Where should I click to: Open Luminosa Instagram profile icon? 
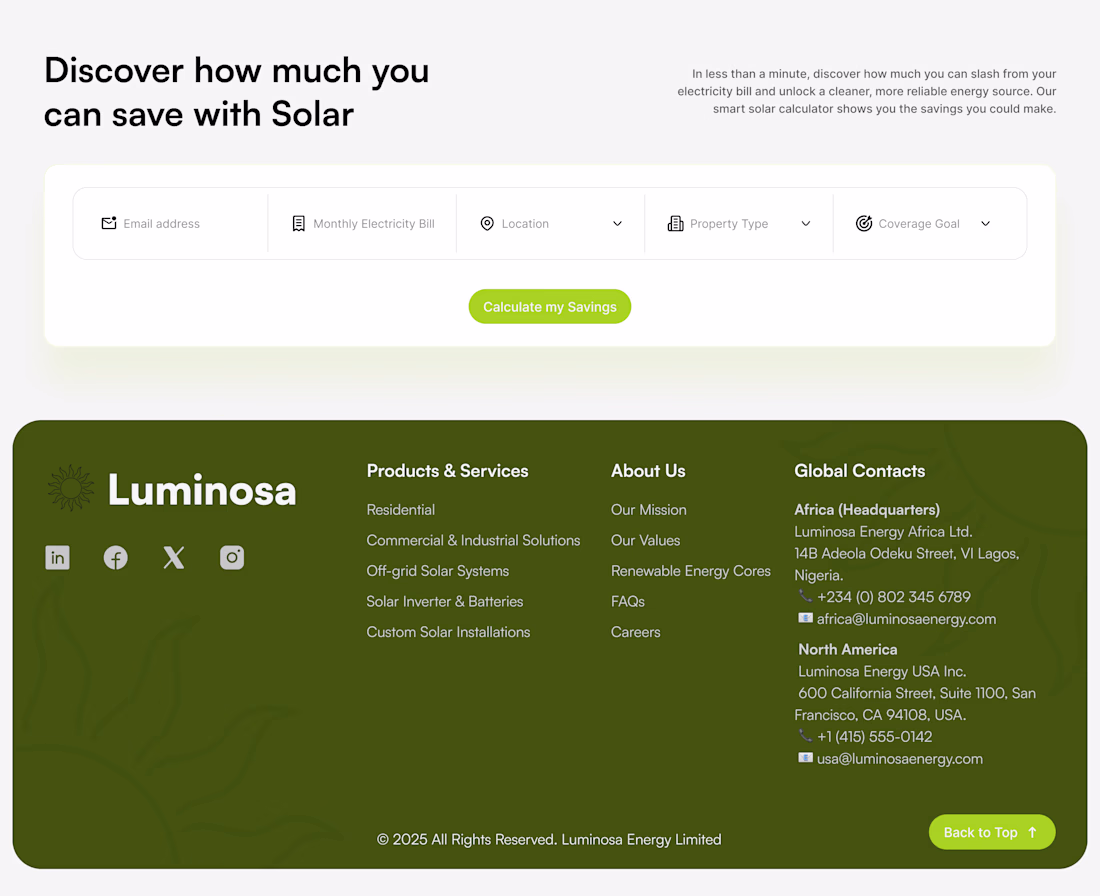tap(232, 558)
